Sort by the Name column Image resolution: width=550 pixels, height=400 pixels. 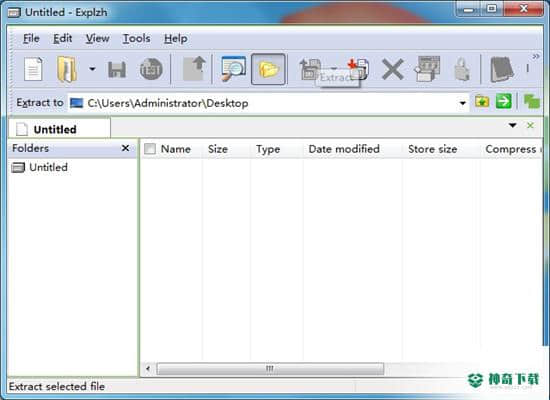click(x=176, y=149)
